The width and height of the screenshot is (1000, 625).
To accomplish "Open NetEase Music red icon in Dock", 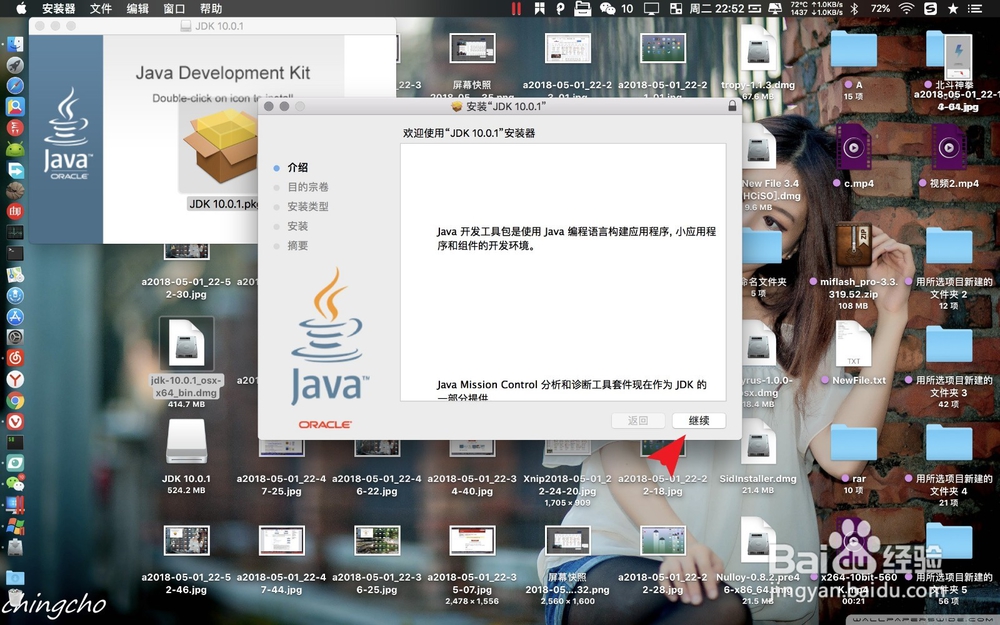I will (x=15, y=358).
